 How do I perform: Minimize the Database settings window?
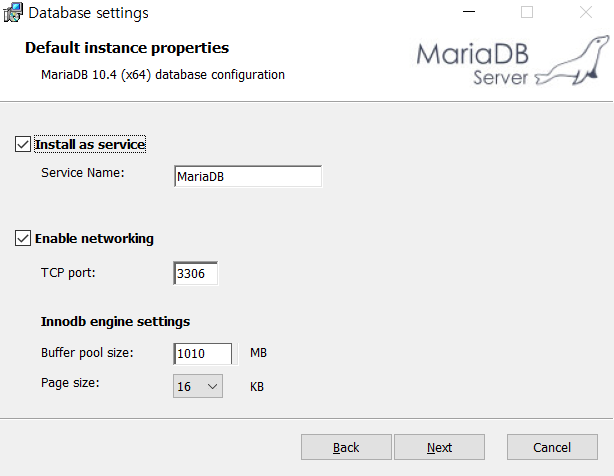click(x=469, y=12)
